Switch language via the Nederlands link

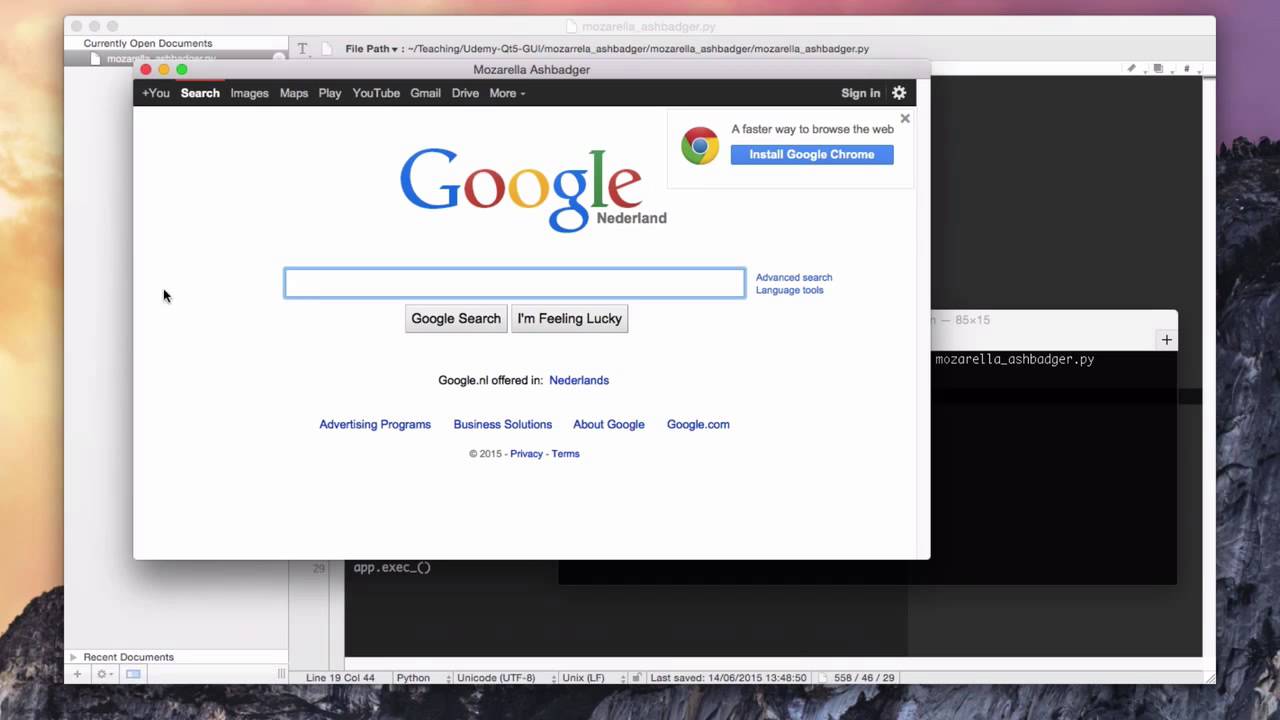click(x=579, y=380)
